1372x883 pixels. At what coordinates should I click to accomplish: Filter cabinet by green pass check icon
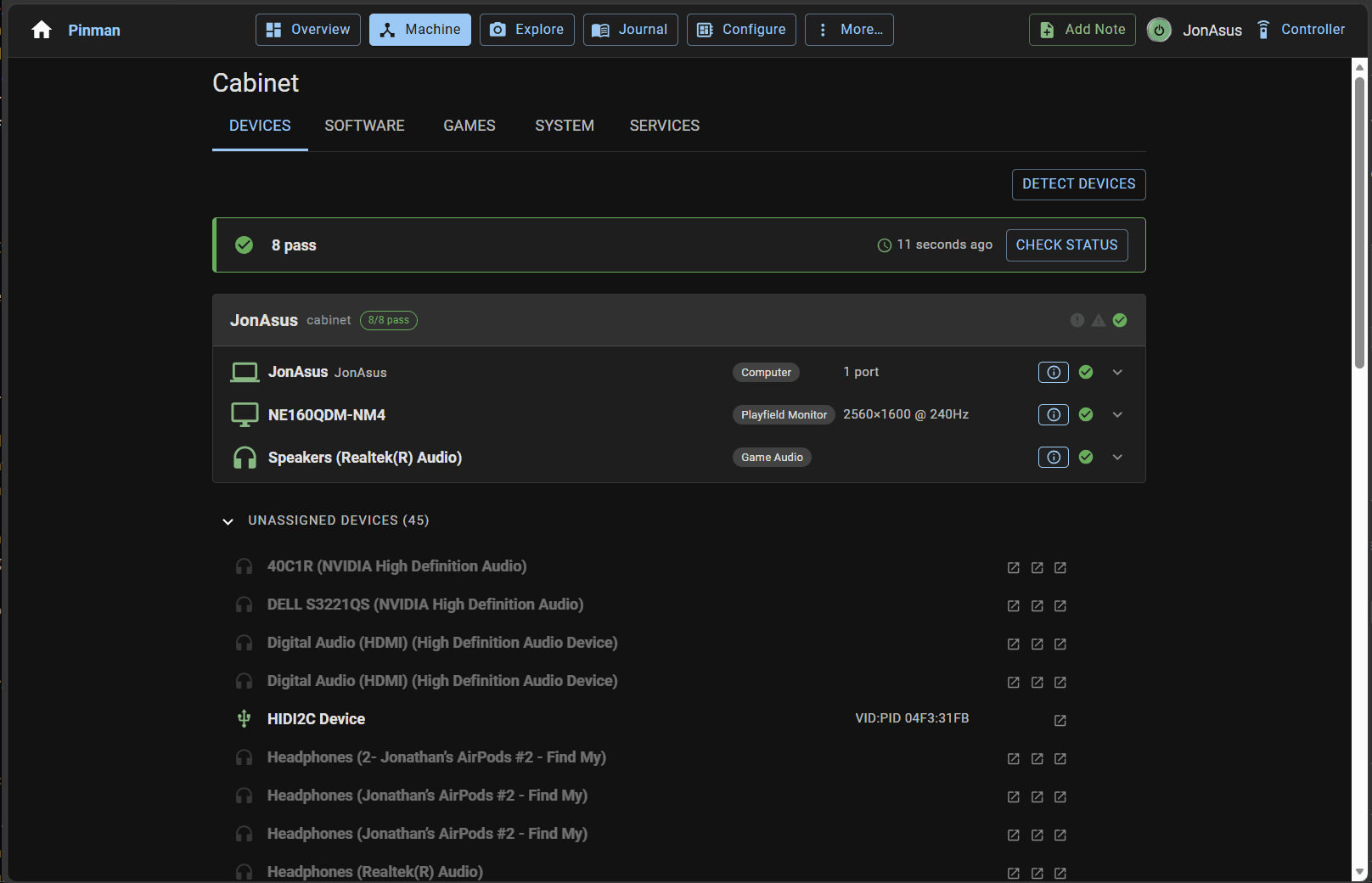[1120, 320]
